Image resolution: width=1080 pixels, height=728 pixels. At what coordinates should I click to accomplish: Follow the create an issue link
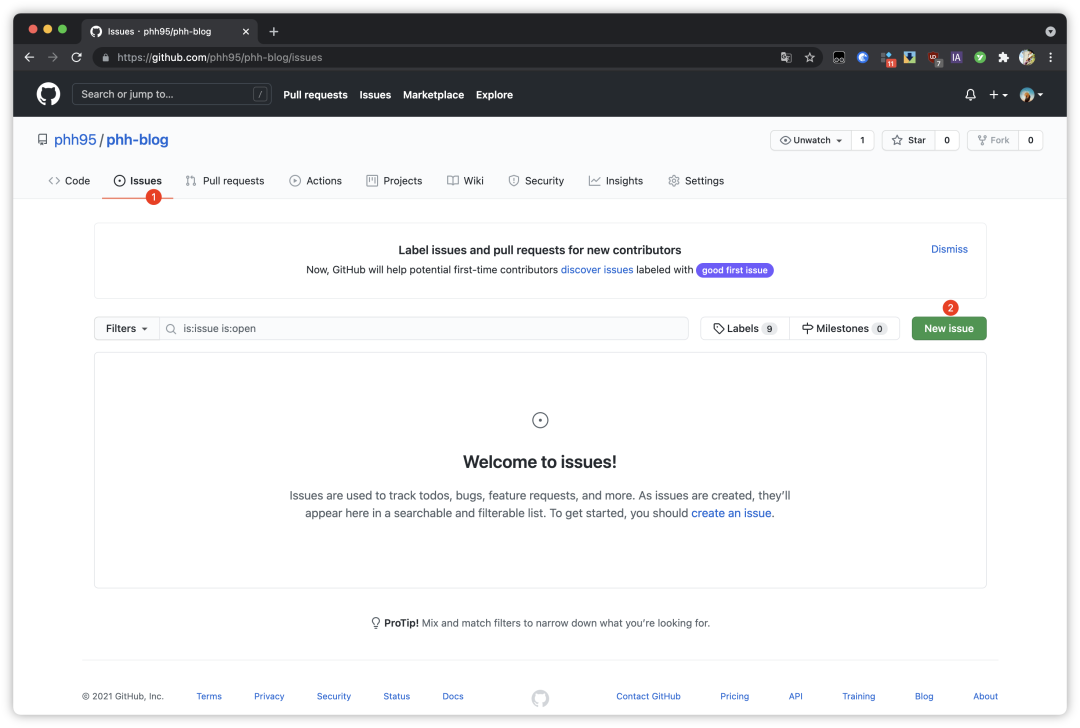(x=730, y=512)
